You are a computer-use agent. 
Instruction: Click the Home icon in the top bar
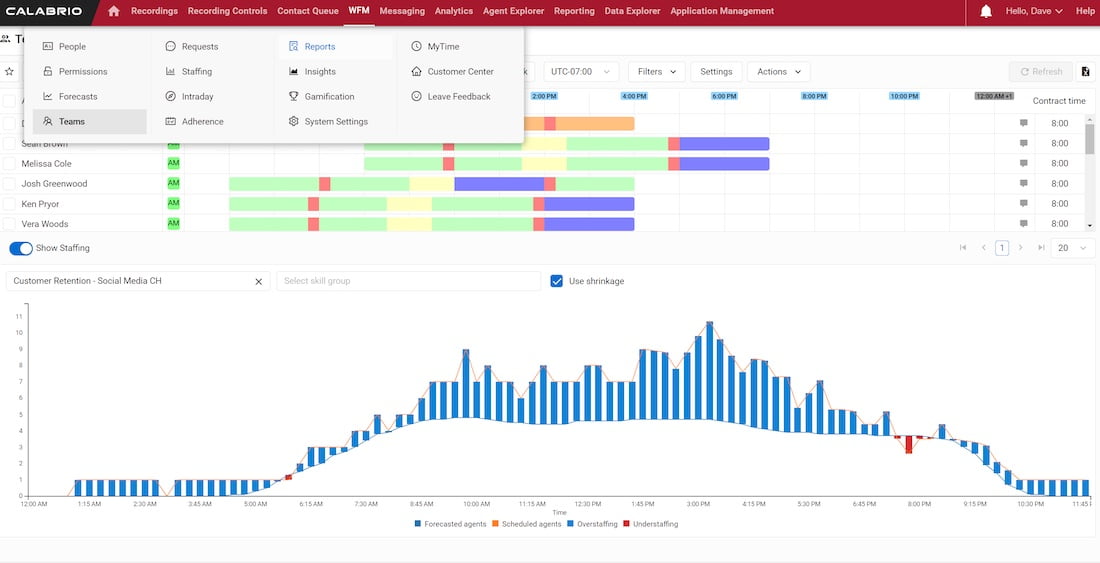point(113,11)
